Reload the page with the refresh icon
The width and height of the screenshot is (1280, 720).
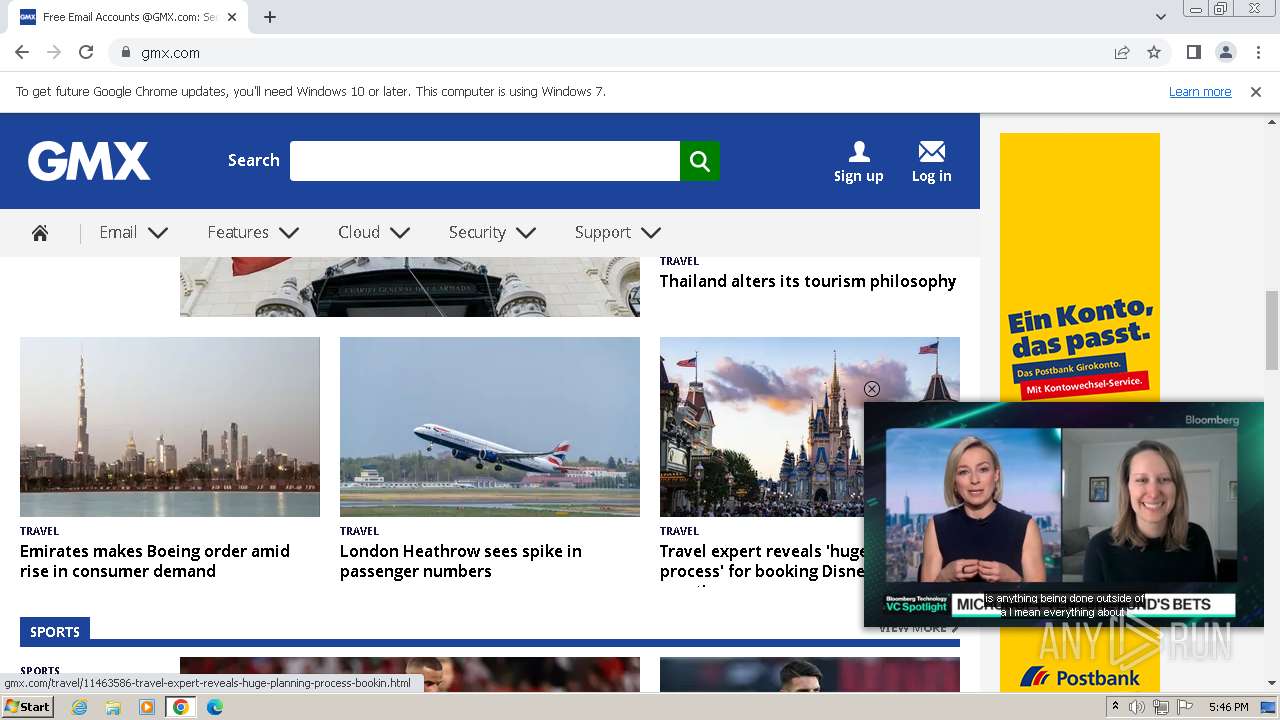[86, 52]
